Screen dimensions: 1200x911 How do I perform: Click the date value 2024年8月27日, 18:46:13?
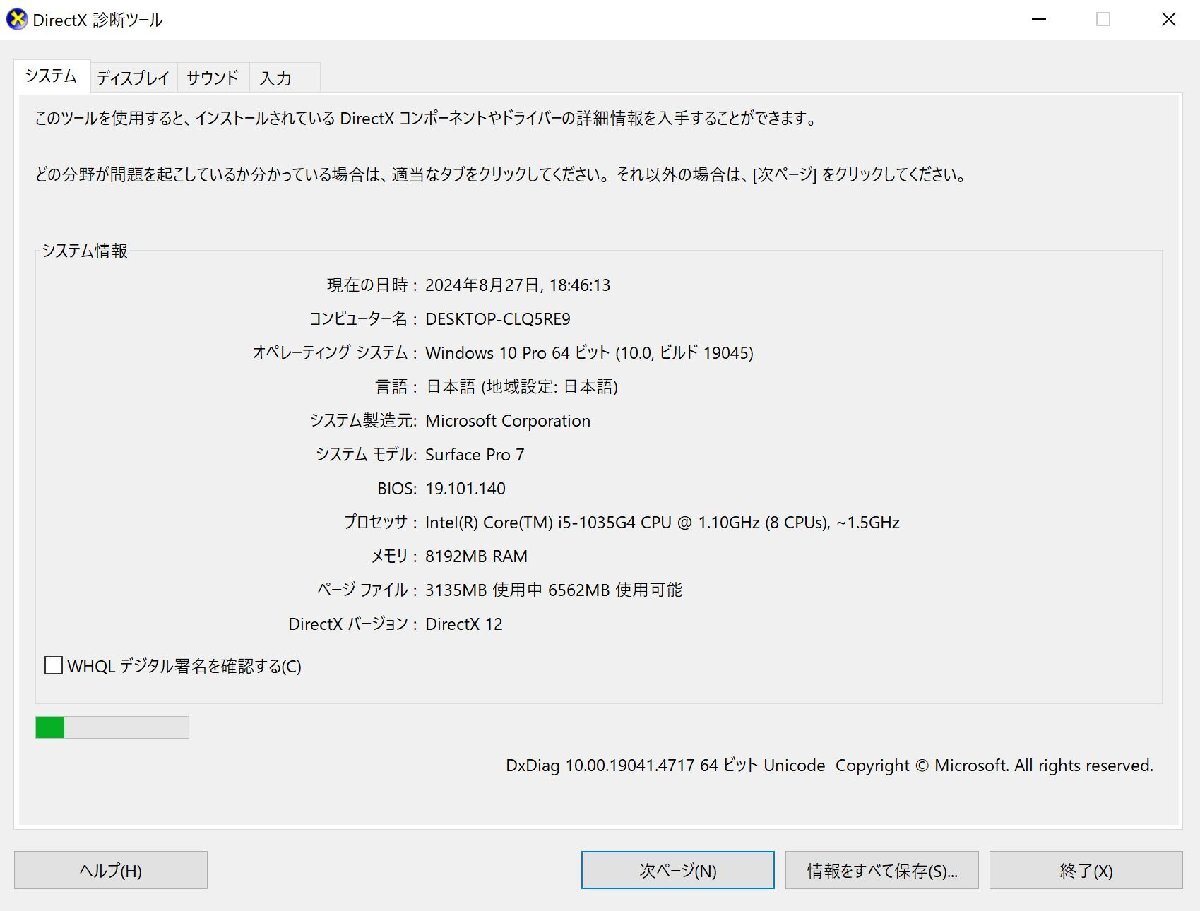[518, 285]
